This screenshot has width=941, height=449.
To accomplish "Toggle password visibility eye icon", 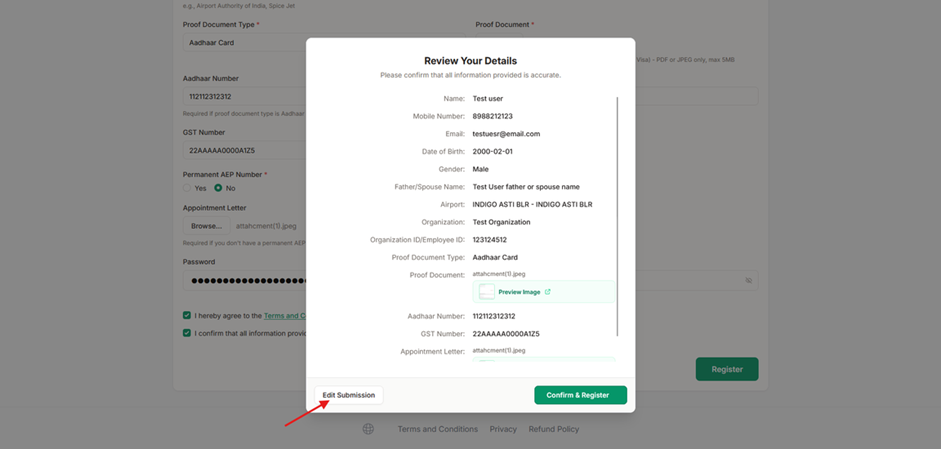I will coord(748,281).
